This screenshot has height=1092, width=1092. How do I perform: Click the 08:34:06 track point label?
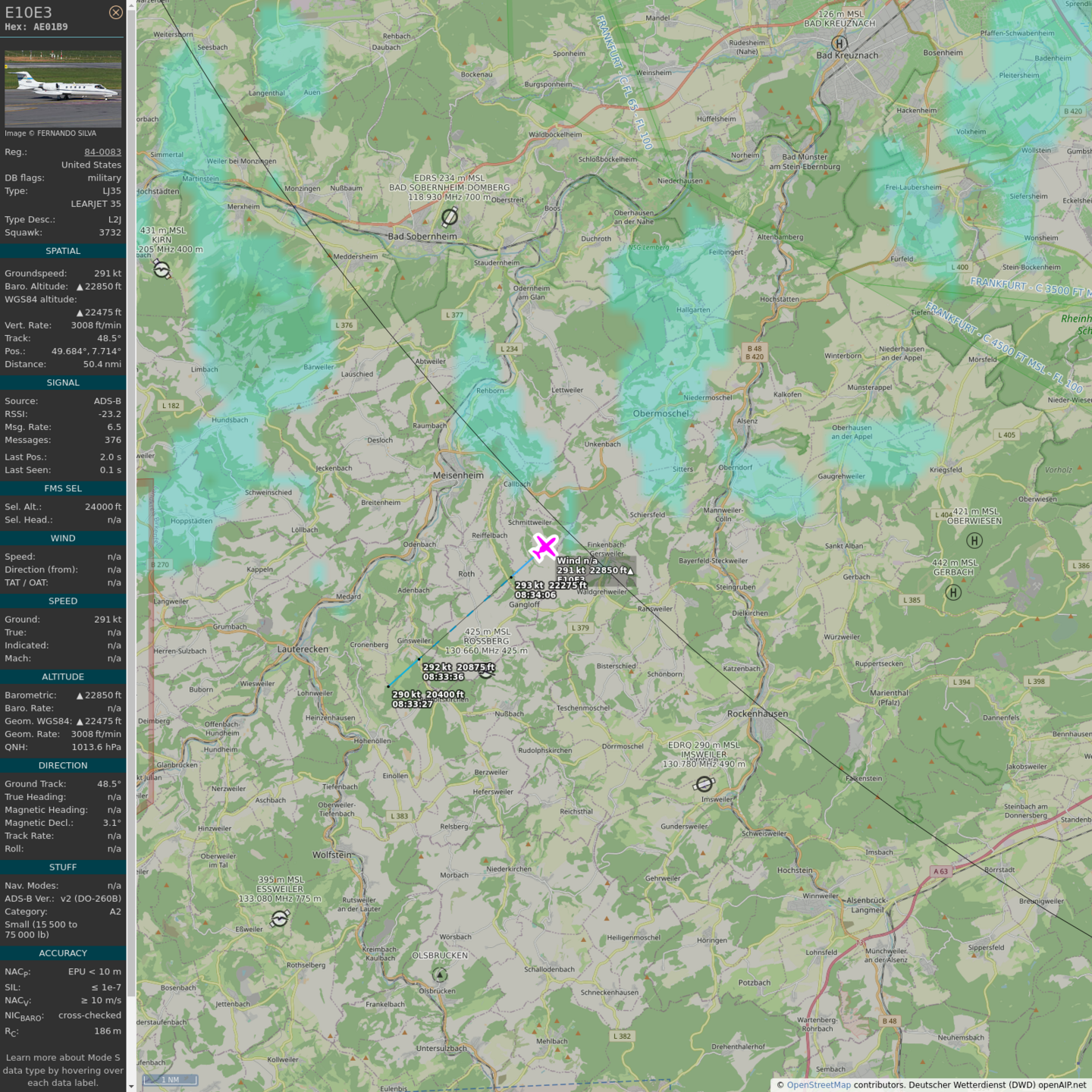(x=535, y=595)
